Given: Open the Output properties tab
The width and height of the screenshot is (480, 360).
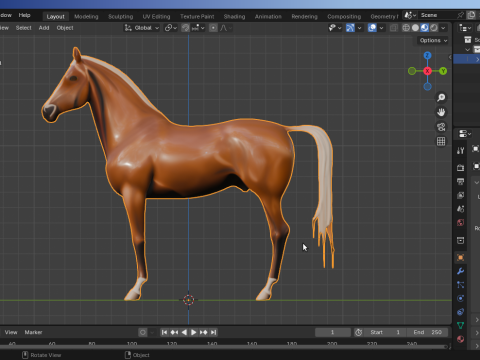Looking at the screenshot, I should pos(460,181).
